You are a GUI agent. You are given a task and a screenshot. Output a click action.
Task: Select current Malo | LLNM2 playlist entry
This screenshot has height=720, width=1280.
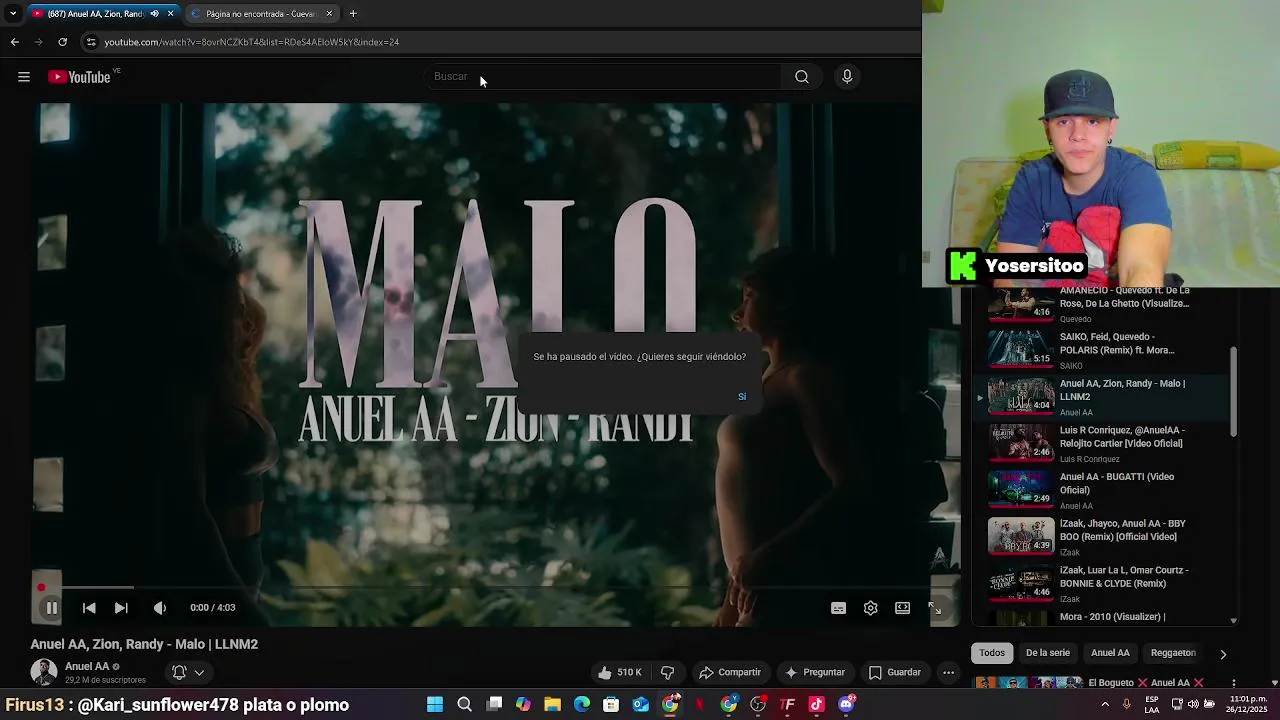pos(1100,397)
